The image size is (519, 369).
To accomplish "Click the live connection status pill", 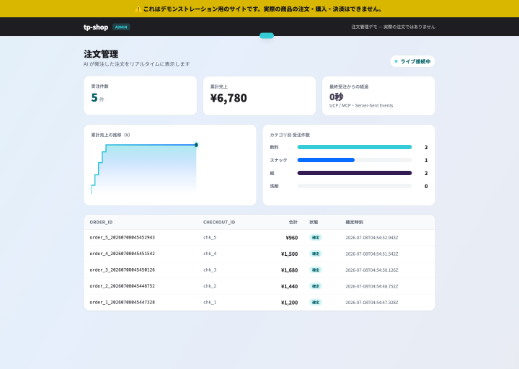I will coord(413,61).
